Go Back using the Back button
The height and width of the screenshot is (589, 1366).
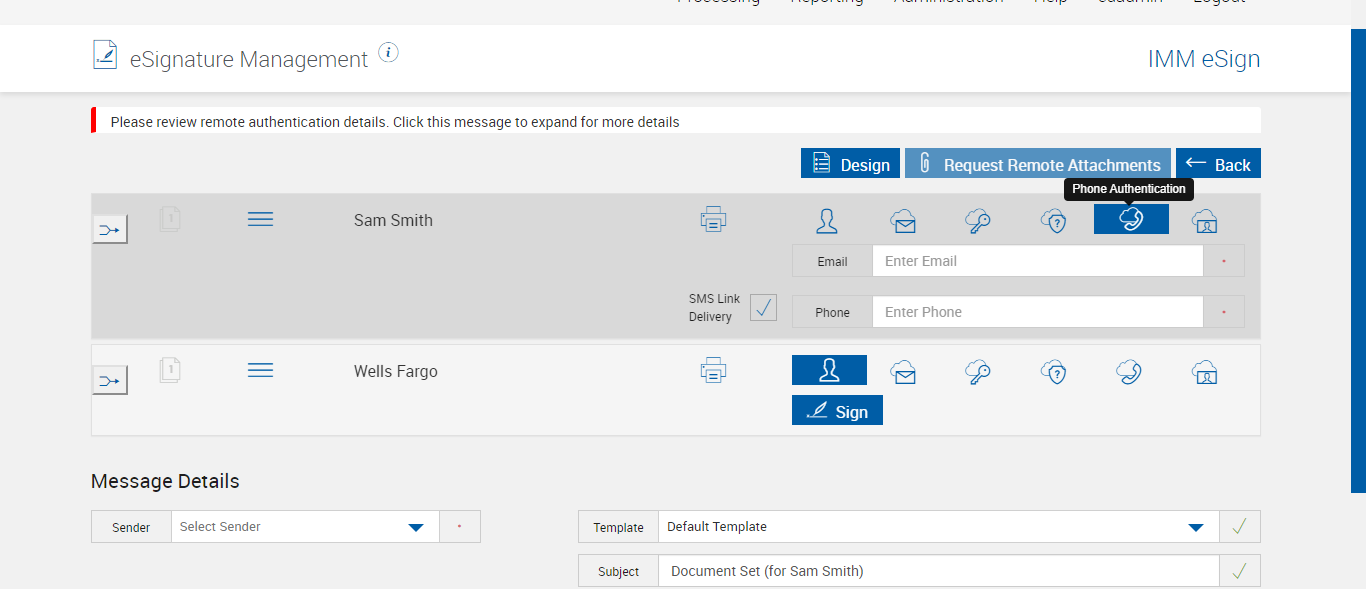(x=1218, y=164)
